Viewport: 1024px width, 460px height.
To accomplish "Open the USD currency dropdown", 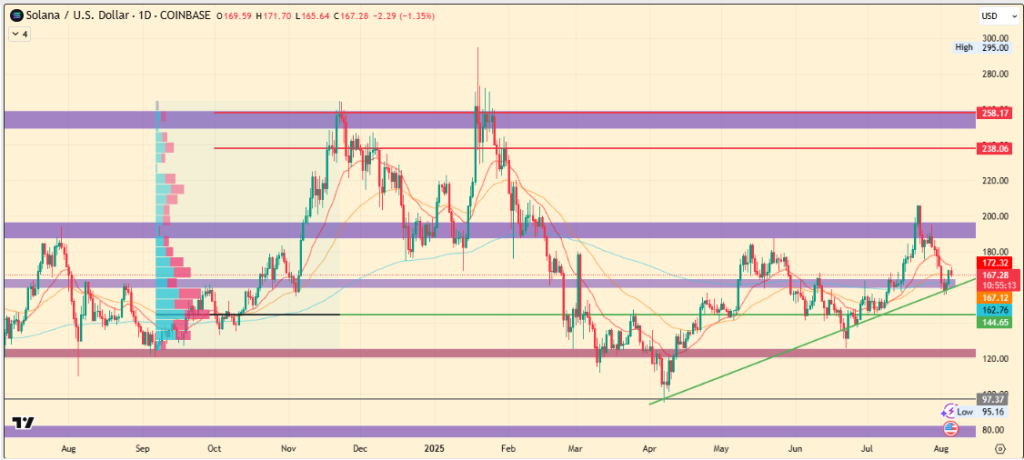I will (x=993, y=15).
